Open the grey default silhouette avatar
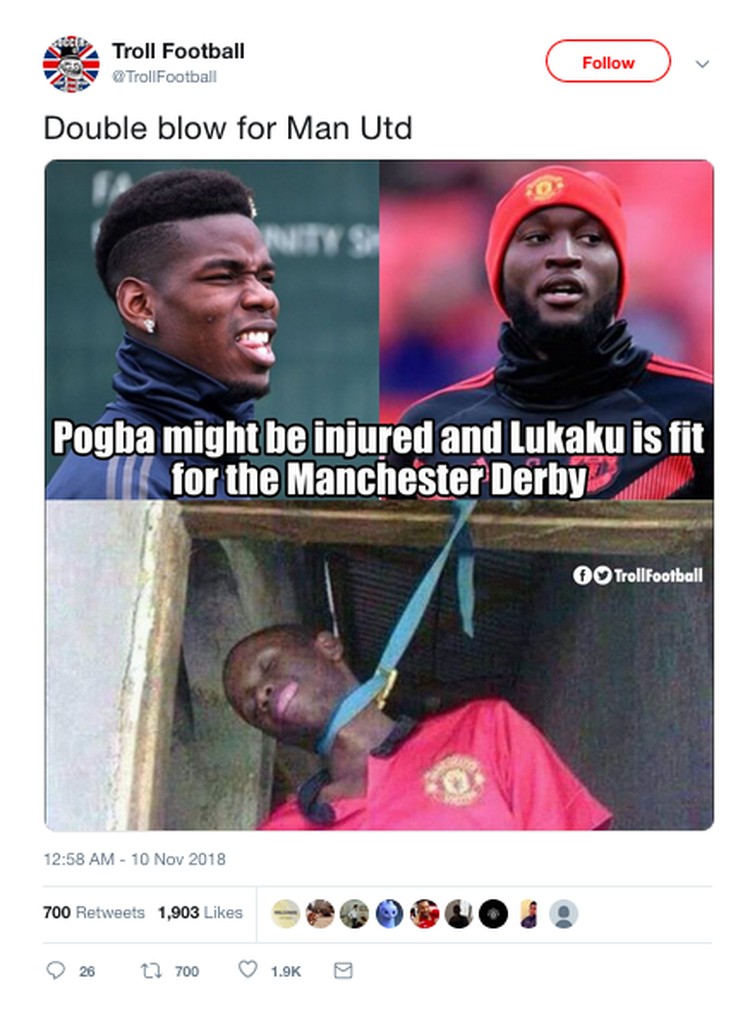The width and height of the screenshot is (750, 1016). tap(563, 914)
